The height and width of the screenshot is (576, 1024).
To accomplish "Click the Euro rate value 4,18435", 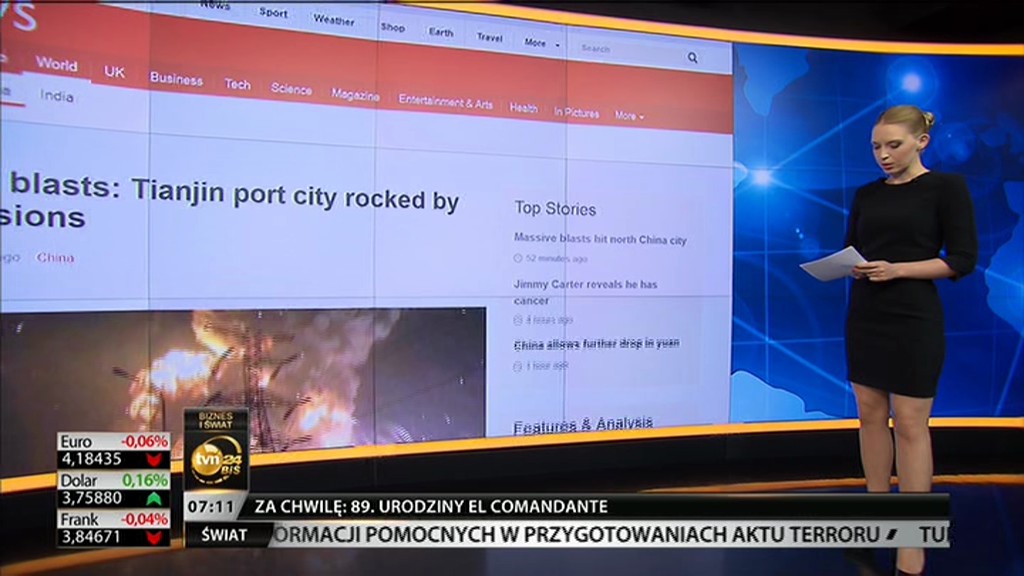I will click(x=91, y=459).
